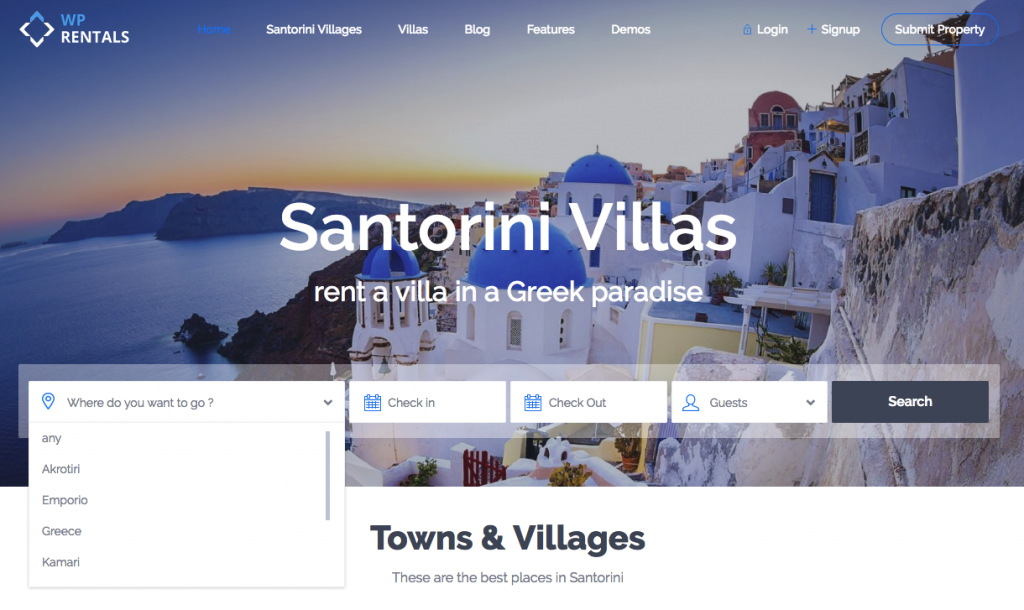Open the Villas menu item

tap(413, 29)
